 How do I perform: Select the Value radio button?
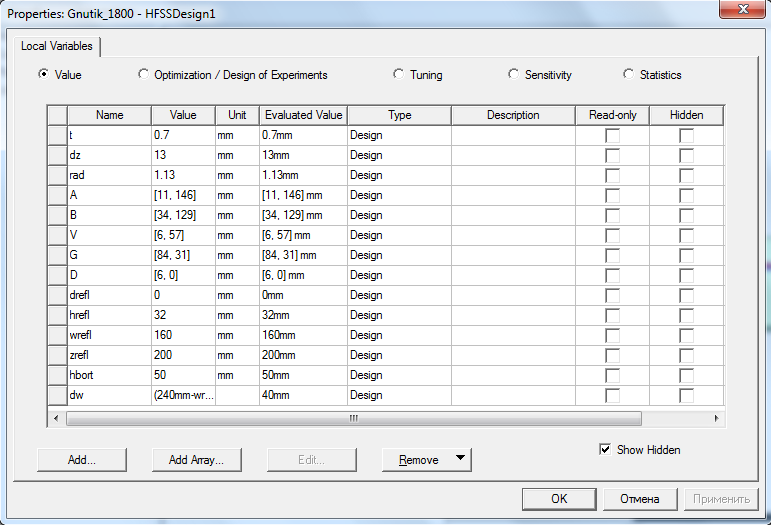tap(43, 74)
